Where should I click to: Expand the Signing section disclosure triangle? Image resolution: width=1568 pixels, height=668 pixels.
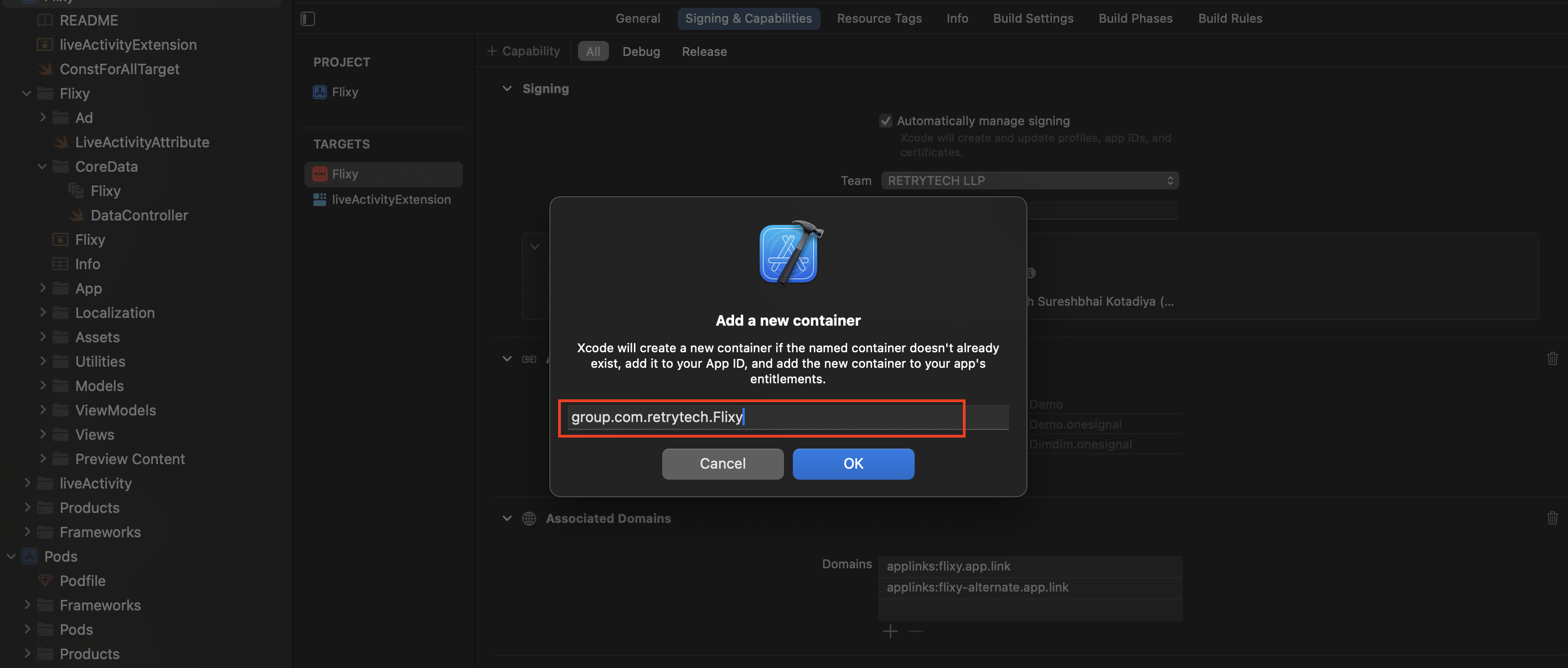(x=506, y=89)
